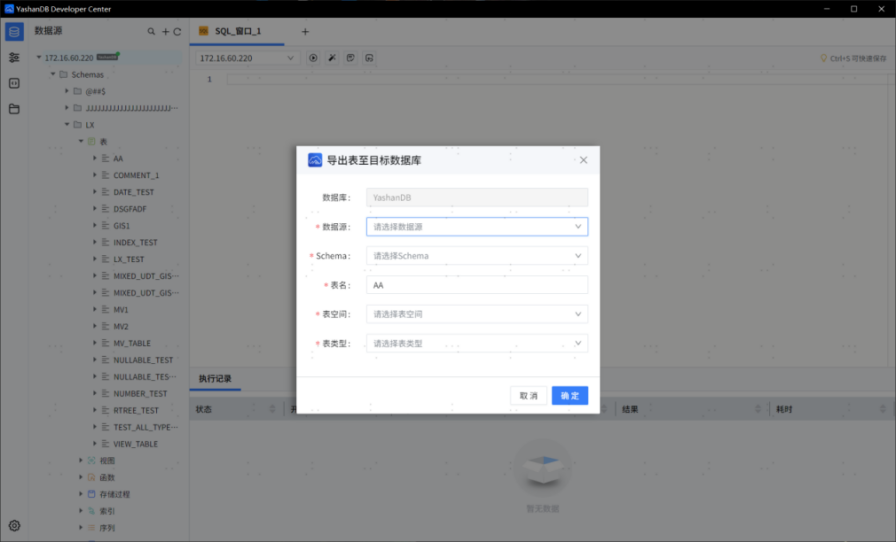Collapse the 172.16.60.220 connection node
The width and height of the screenshot is (896, 542).
(x=39, y=57)
